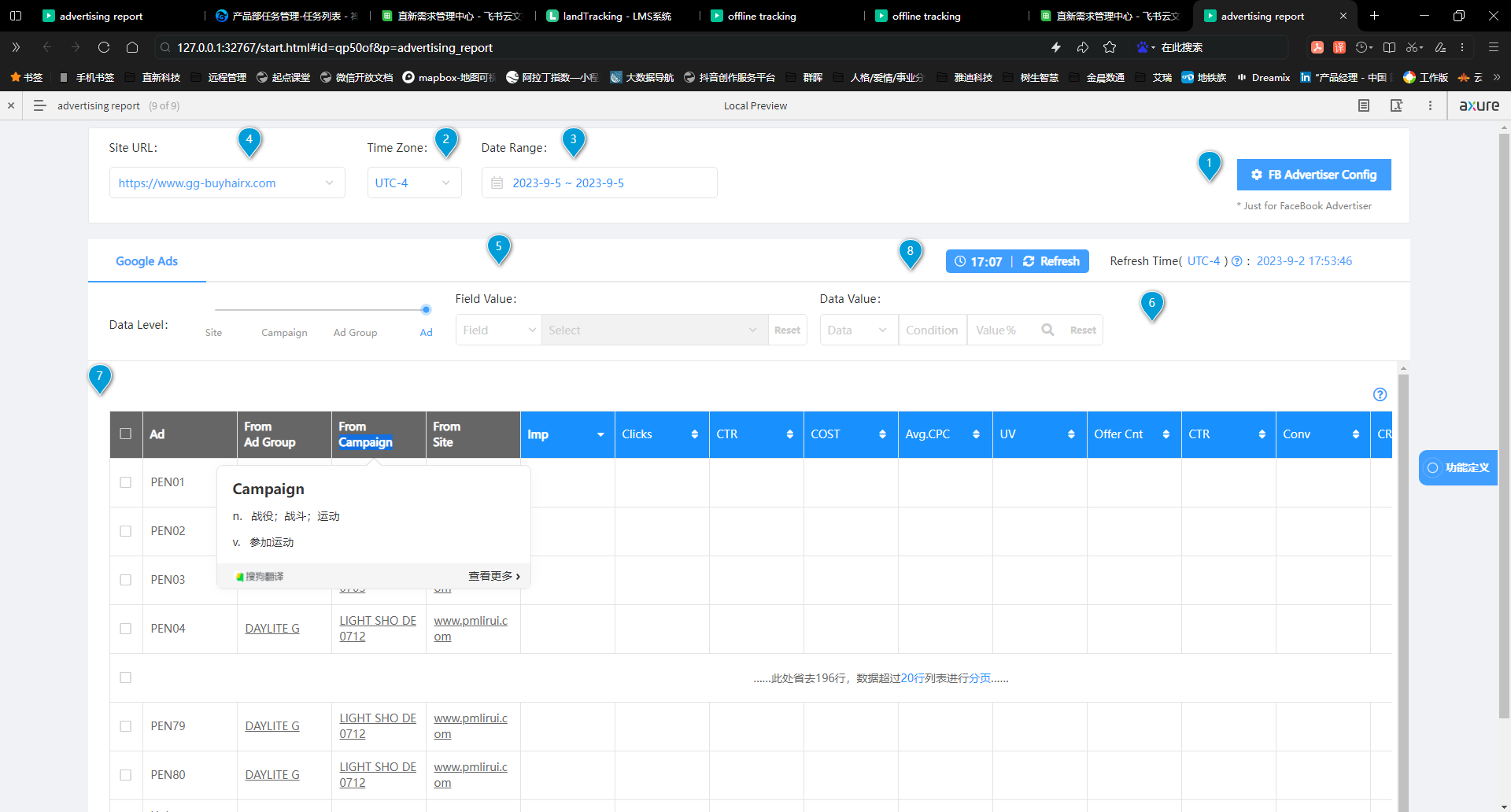Select the Google Ads tab
Image resolution: width=1511 pixels, height=812 pixels.
click(146, 261)
